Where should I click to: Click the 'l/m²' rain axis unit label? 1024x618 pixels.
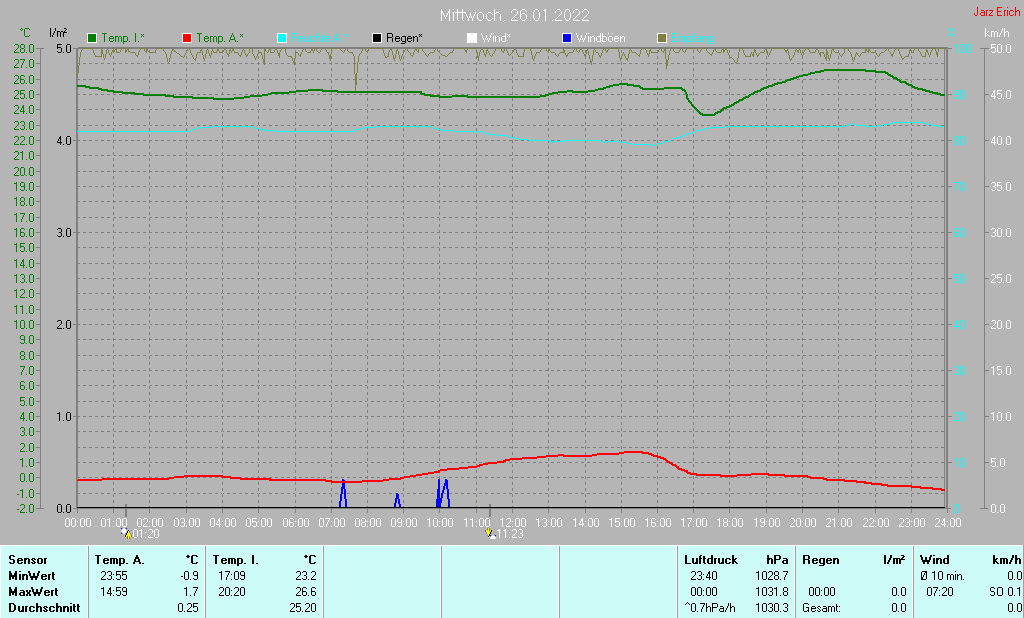coord(58,33)
